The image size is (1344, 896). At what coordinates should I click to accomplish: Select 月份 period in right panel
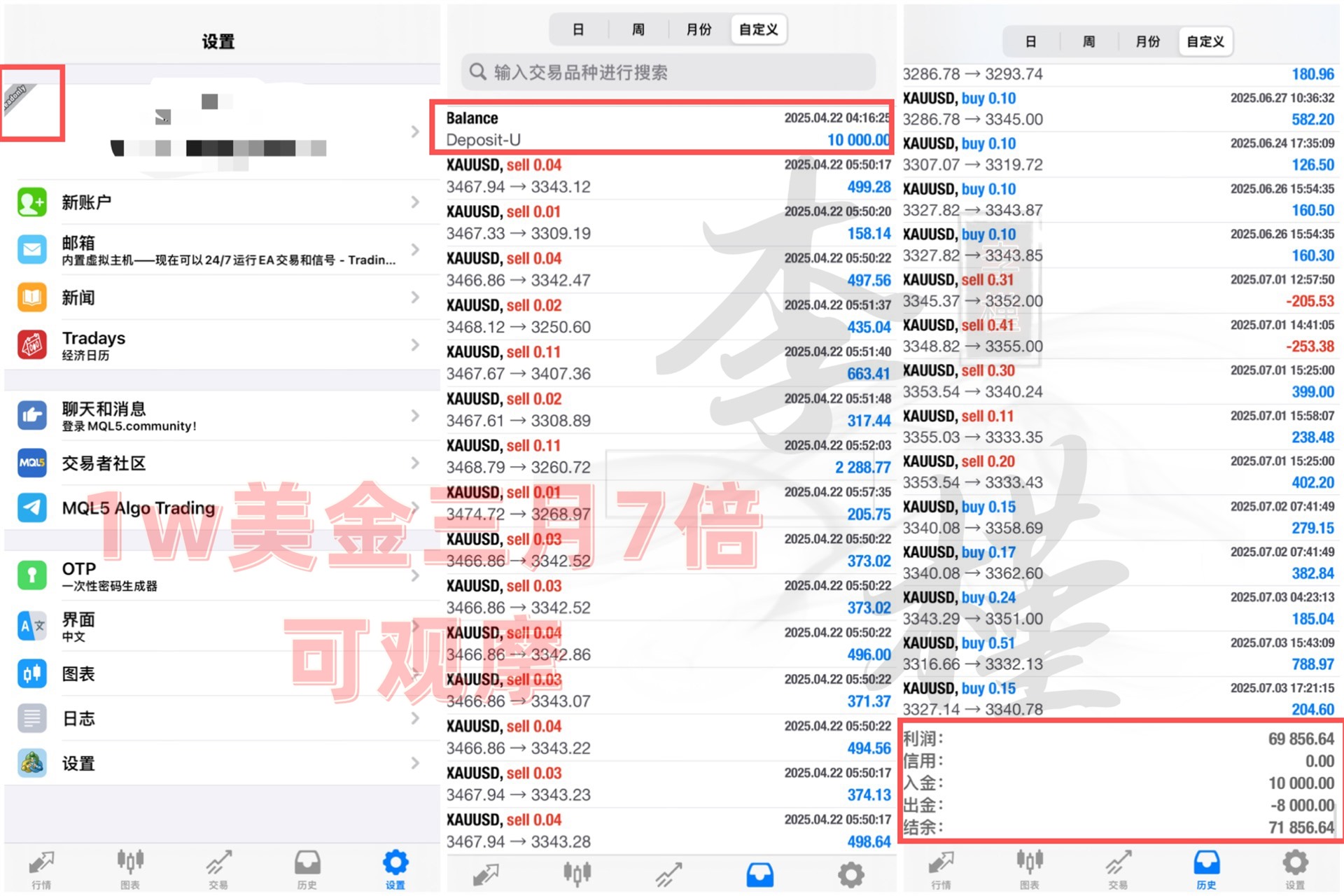point(1147,41)
